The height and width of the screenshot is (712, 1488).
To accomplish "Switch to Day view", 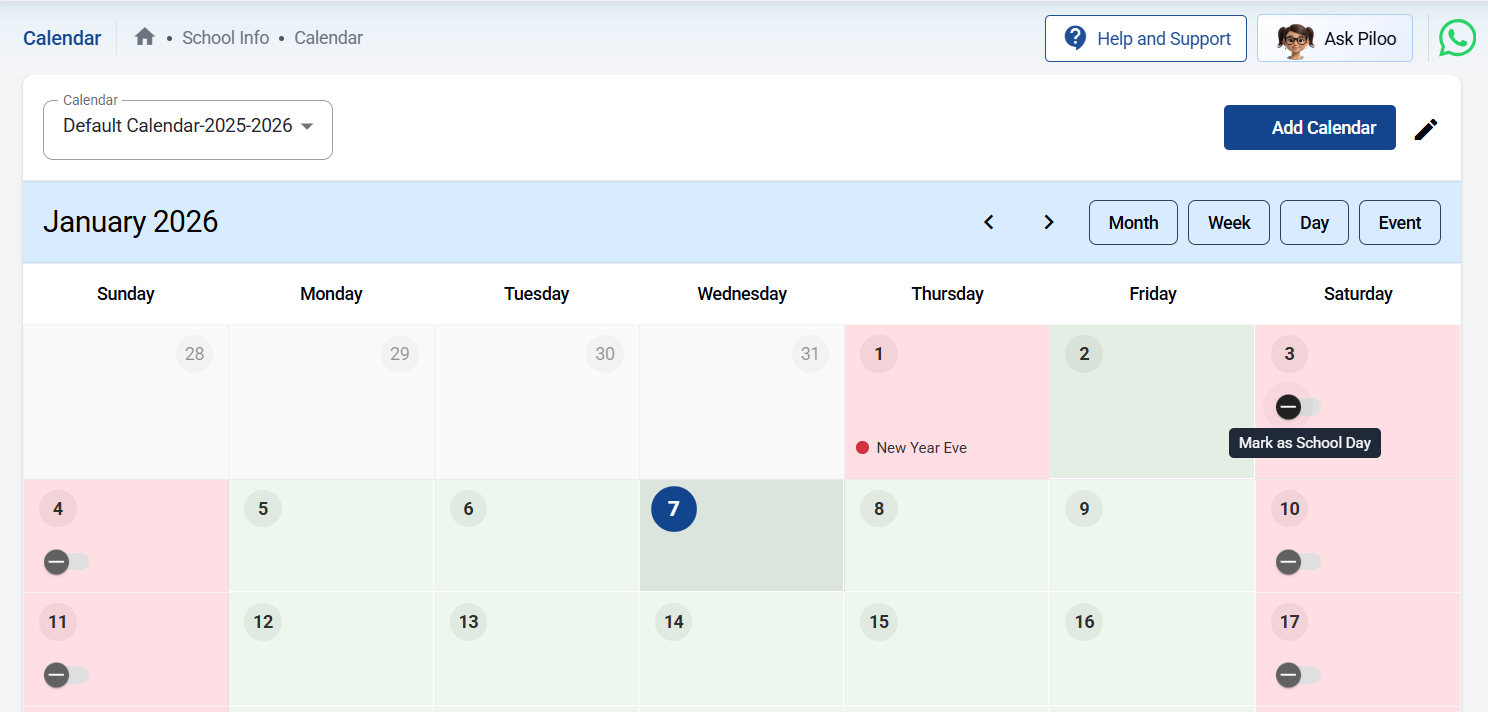I will tap(1314, 223).
